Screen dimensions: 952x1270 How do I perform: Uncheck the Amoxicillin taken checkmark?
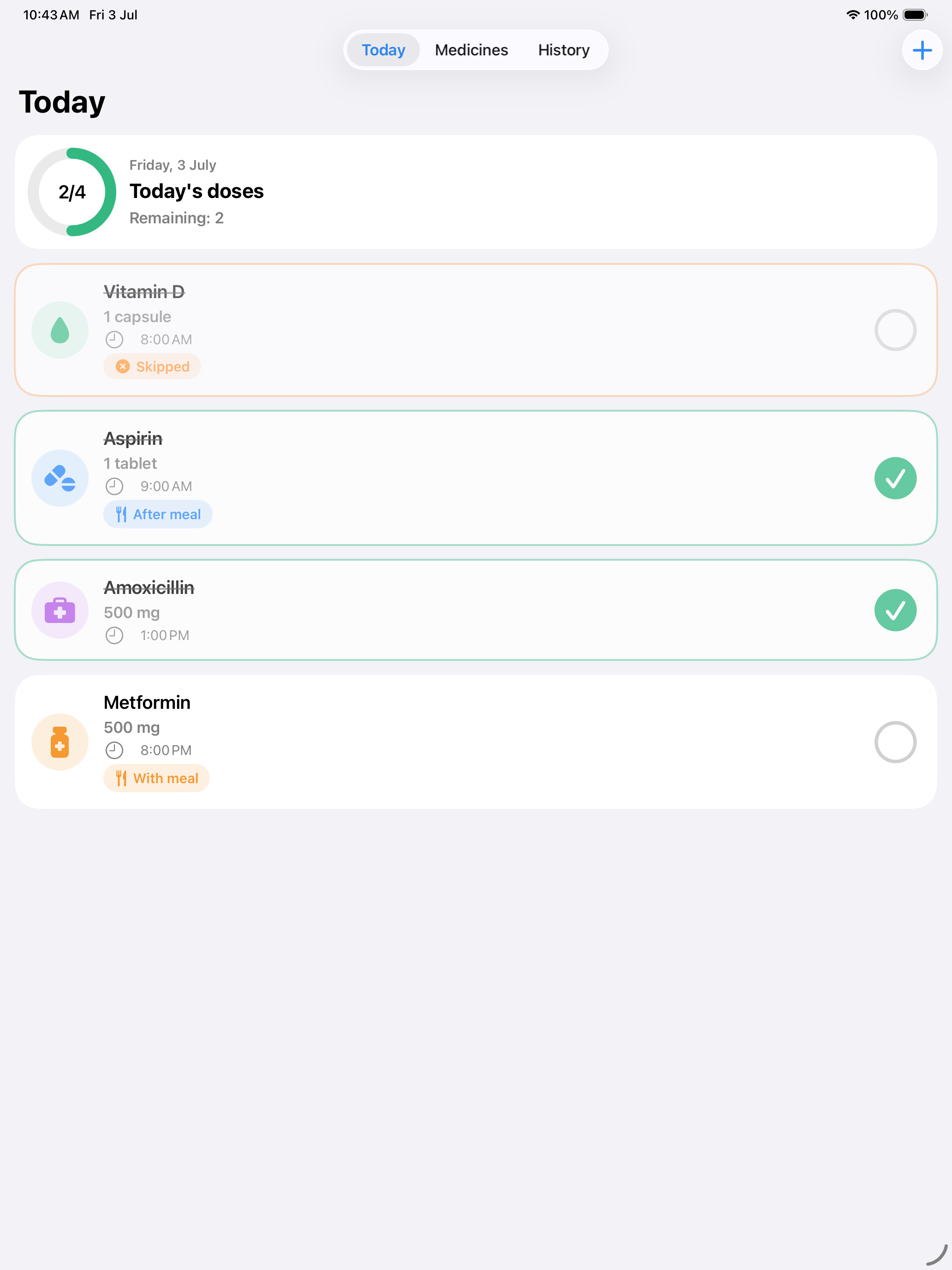pos(895,610)
